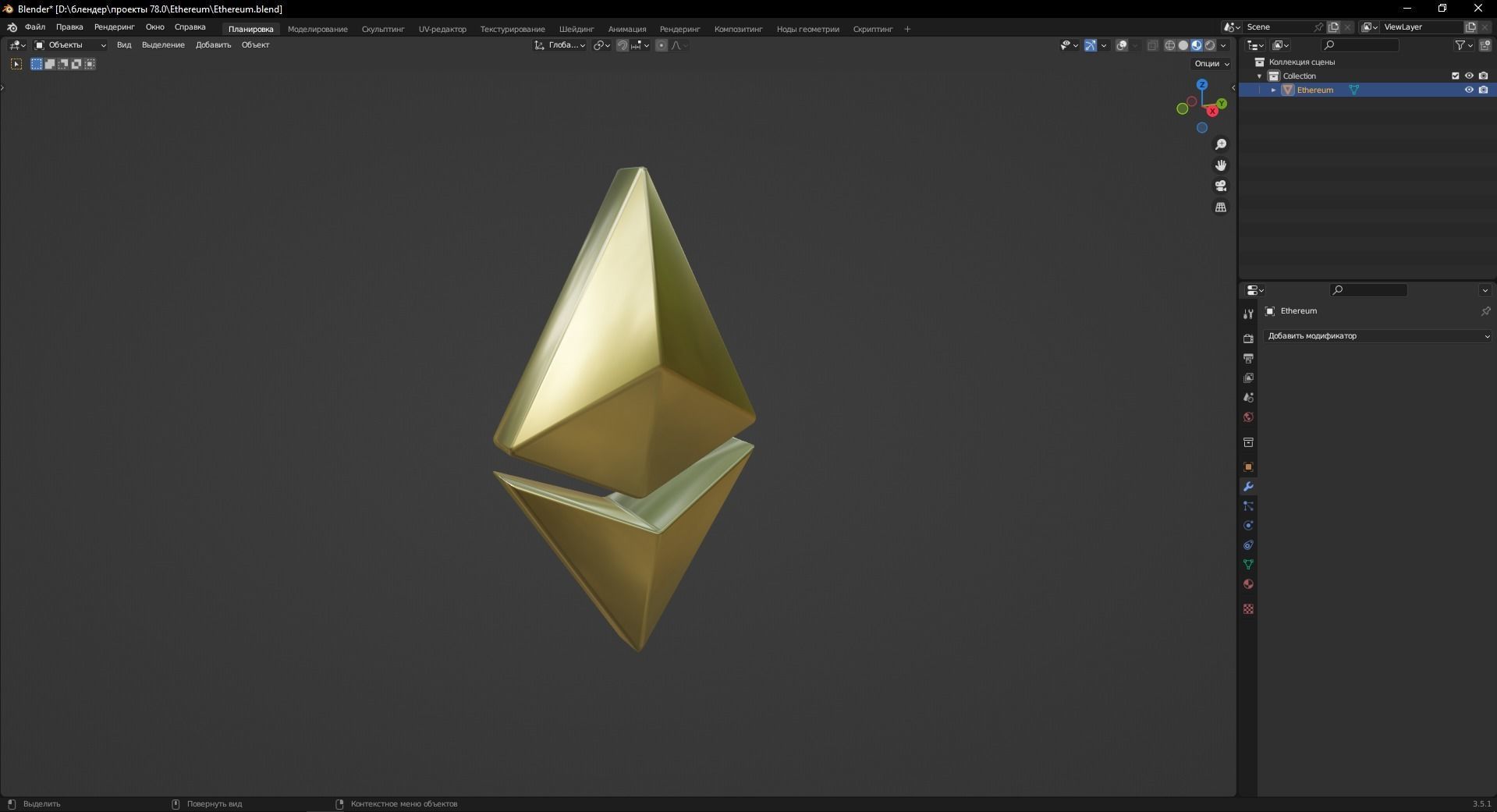The width and height of the screenshot is (1497, 812).
Task: Open the viewport shading options dropdown
Action: [x=1224, y=45]
